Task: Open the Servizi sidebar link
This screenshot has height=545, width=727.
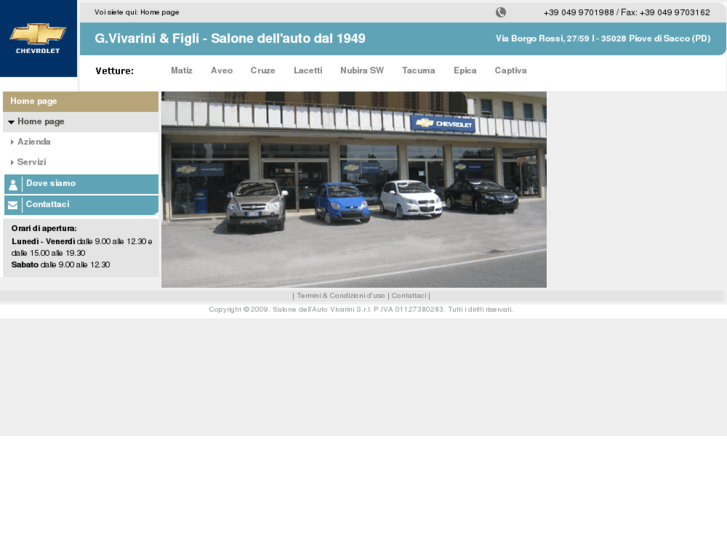Action: click(32, 162)
